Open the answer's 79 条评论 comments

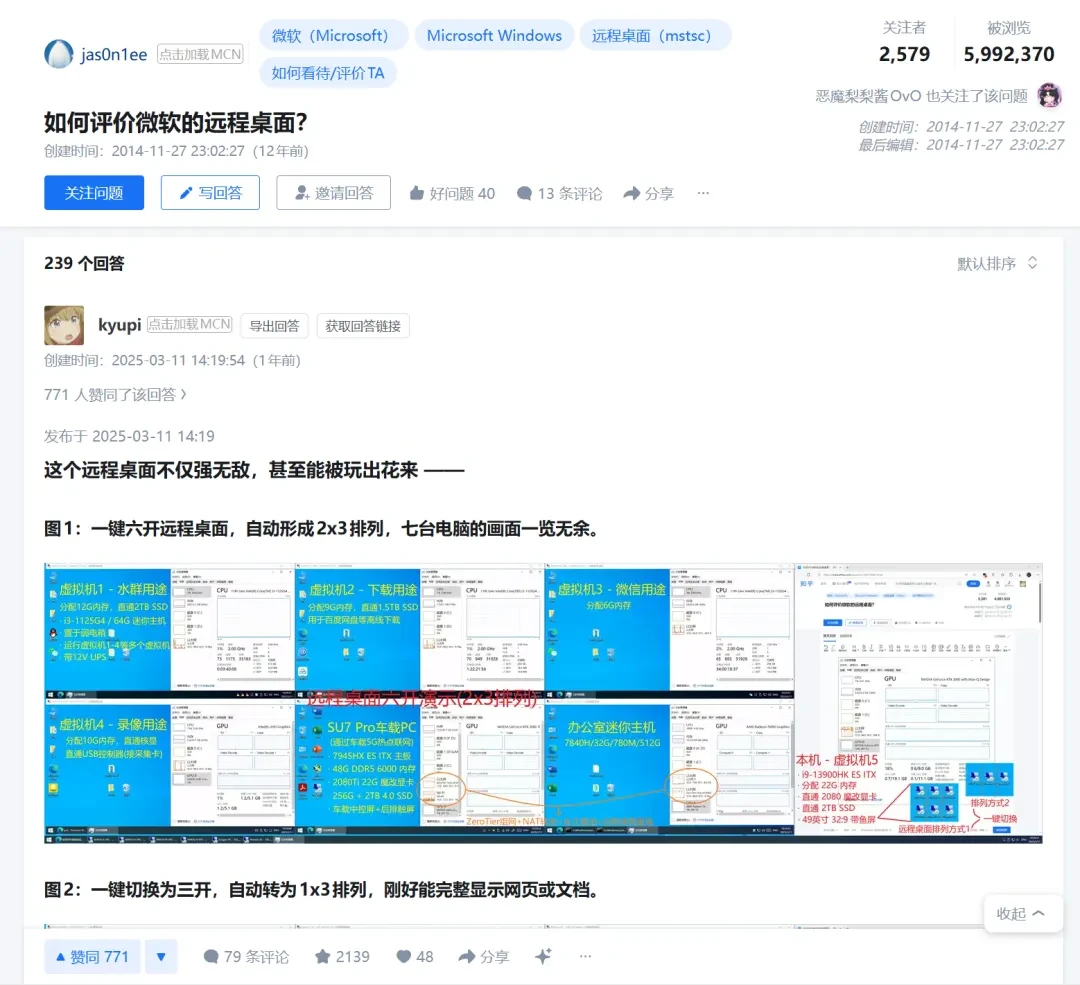point(247,957)
